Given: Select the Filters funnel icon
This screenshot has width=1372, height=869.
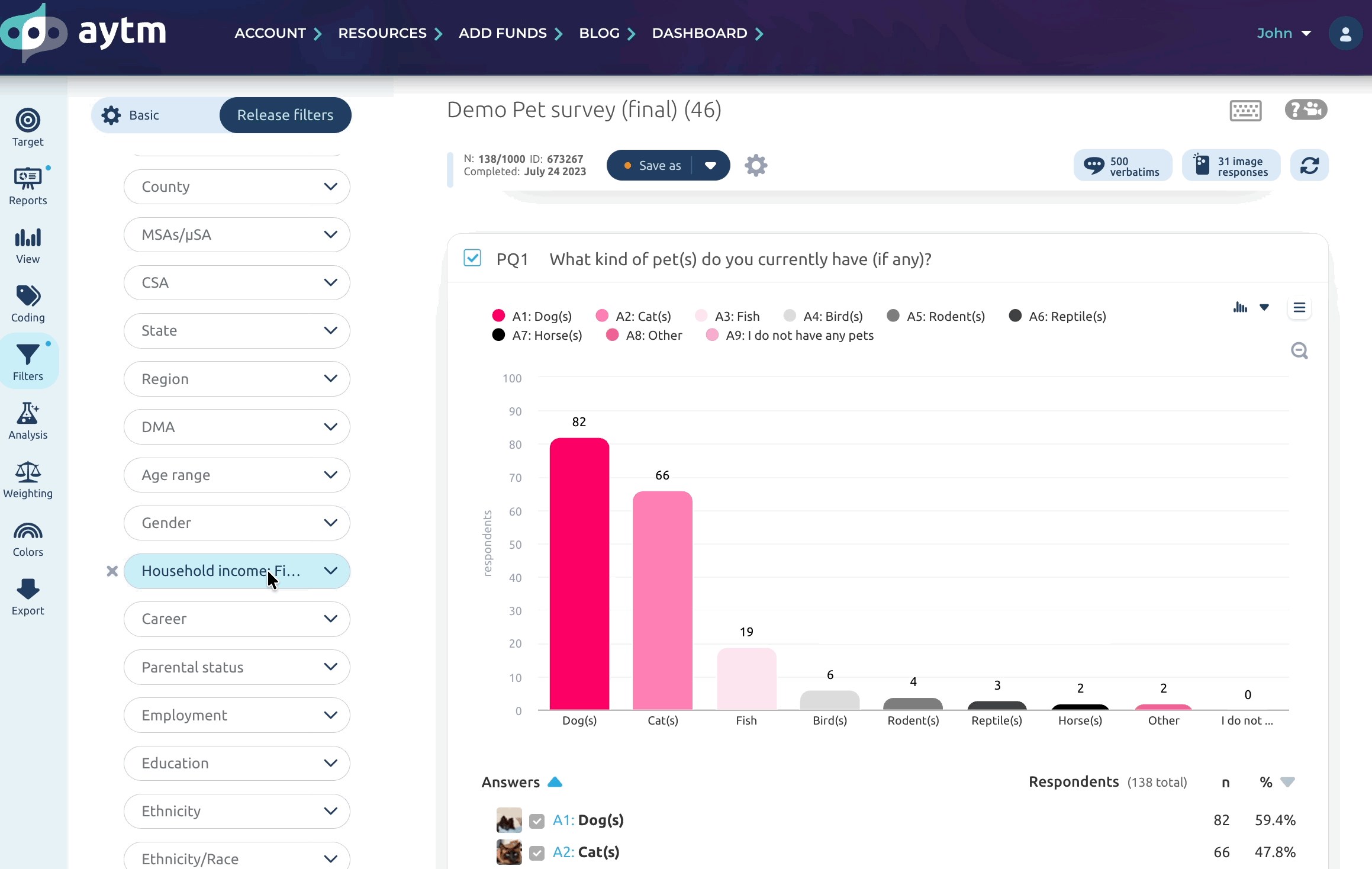Looking at the screenshot, I should [x=28, y=362].
